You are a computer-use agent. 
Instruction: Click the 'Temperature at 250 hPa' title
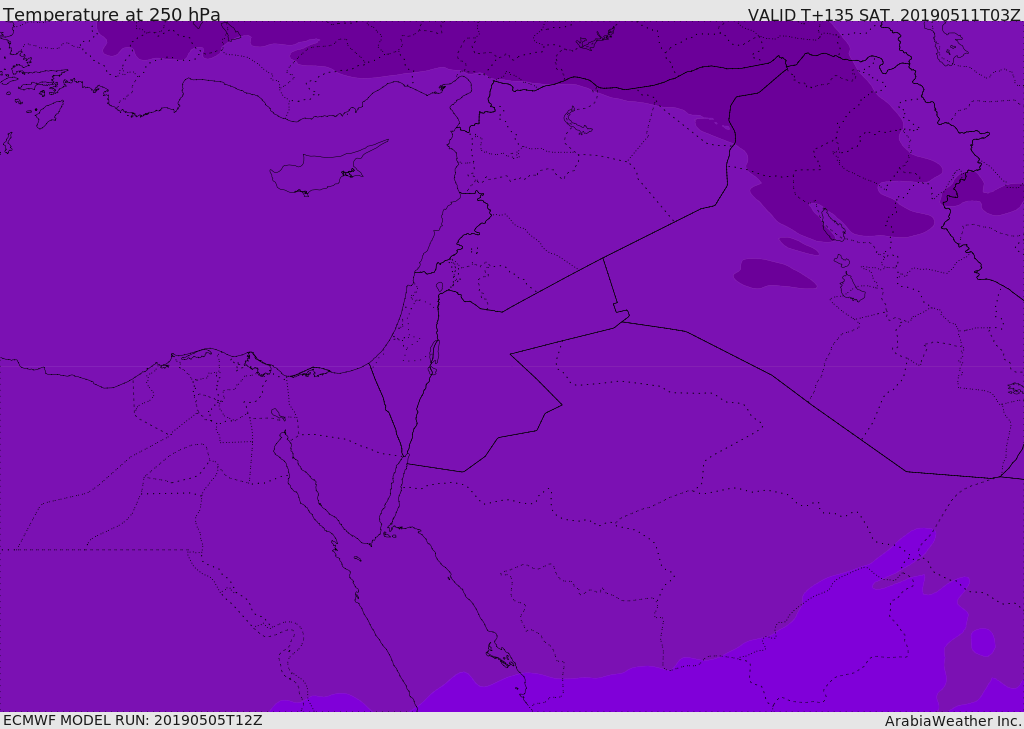(x=112, y=14)
